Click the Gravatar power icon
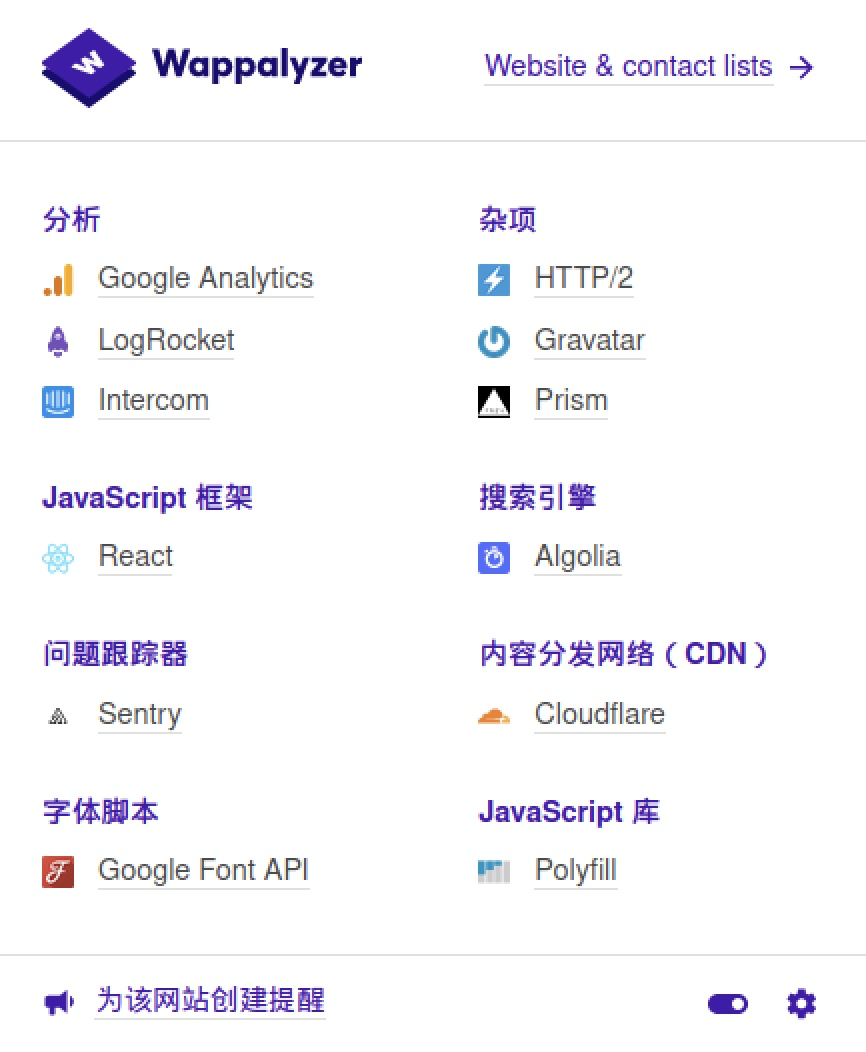Viewport: 866px width, 1052px height. click(494, 341)
